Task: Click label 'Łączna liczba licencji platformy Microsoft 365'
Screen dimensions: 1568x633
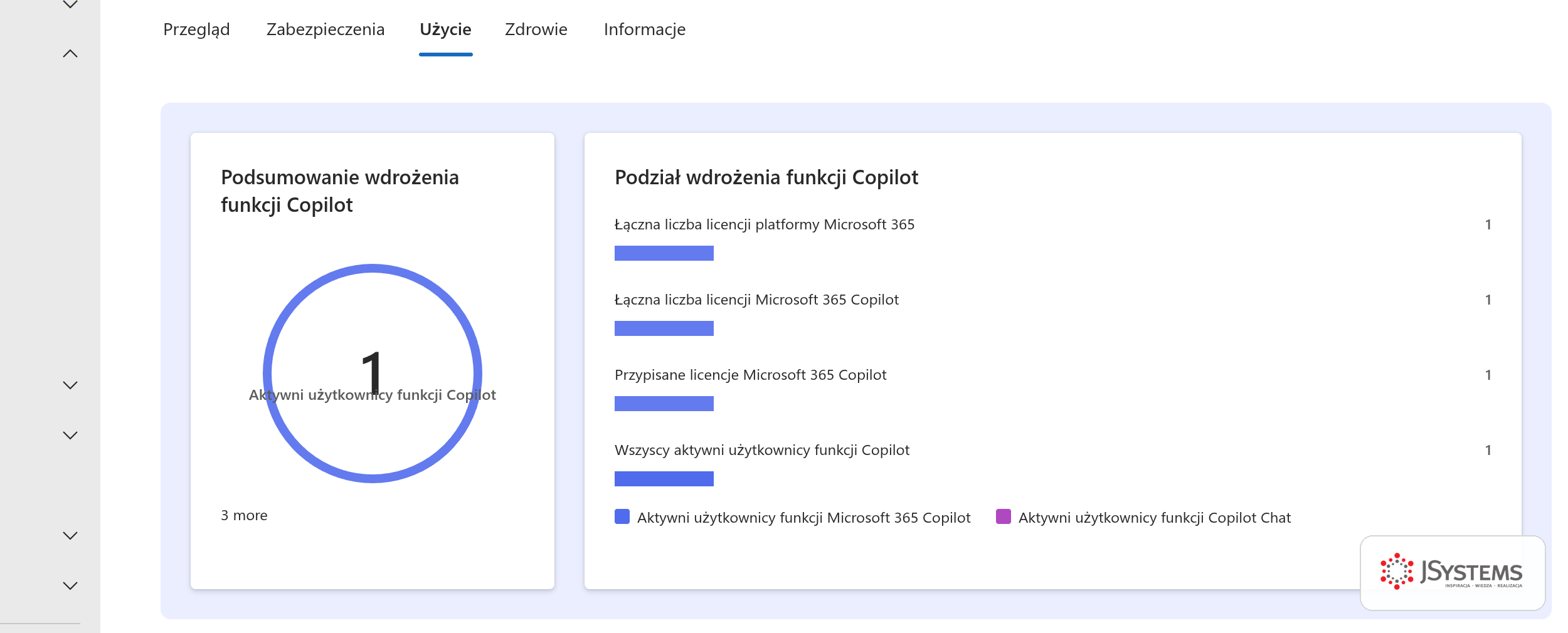Action: [x=765, y=224]
